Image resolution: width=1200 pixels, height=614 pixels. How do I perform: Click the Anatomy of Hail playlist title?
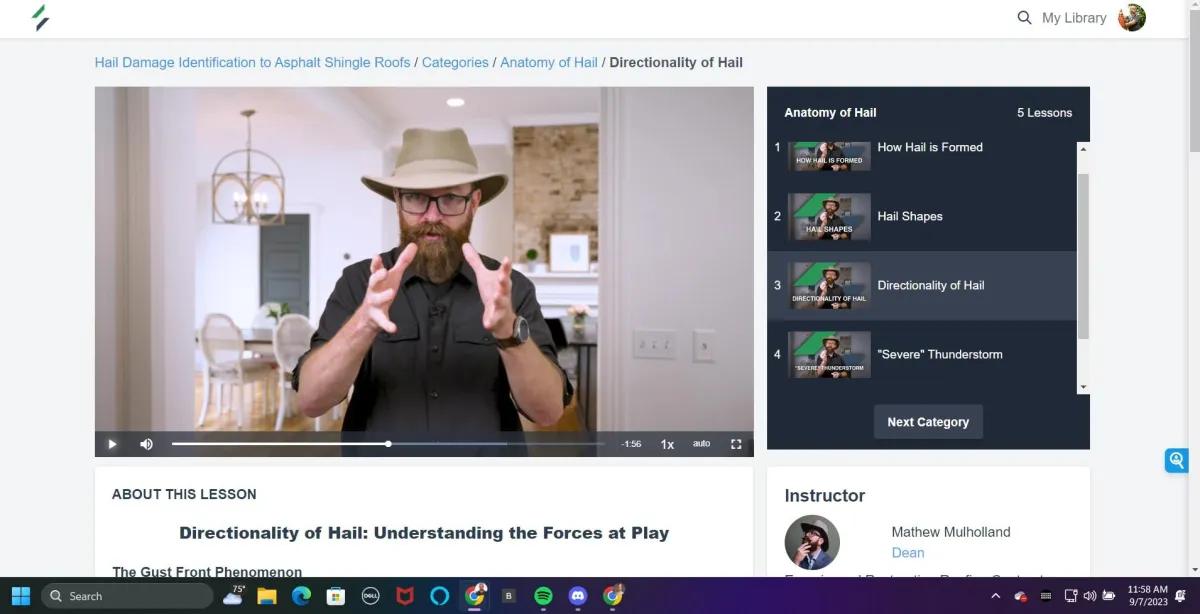click(830, 113)
